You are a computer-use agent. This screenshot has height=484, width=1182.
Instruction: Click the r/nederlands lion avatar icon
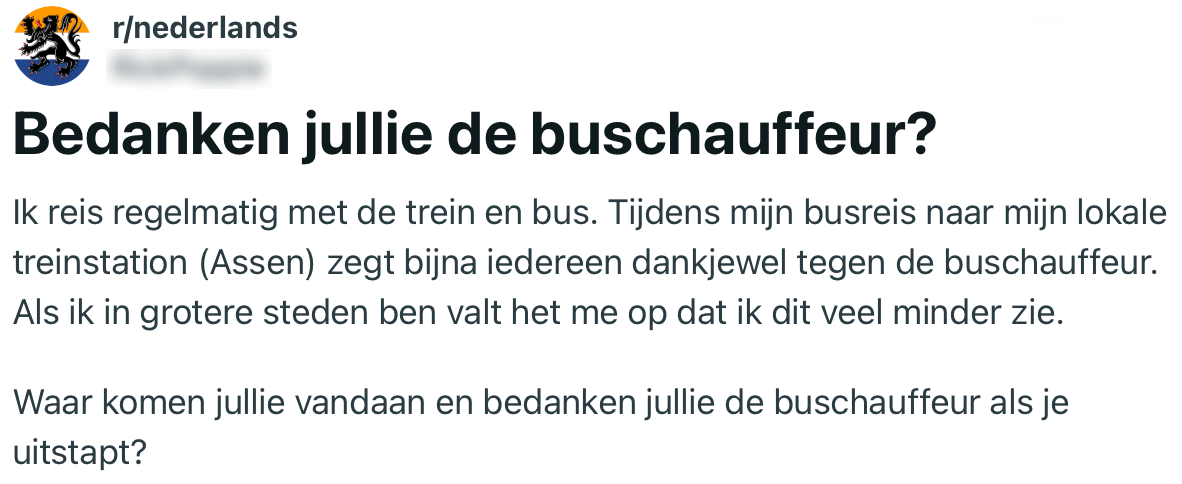coord(51,47)
